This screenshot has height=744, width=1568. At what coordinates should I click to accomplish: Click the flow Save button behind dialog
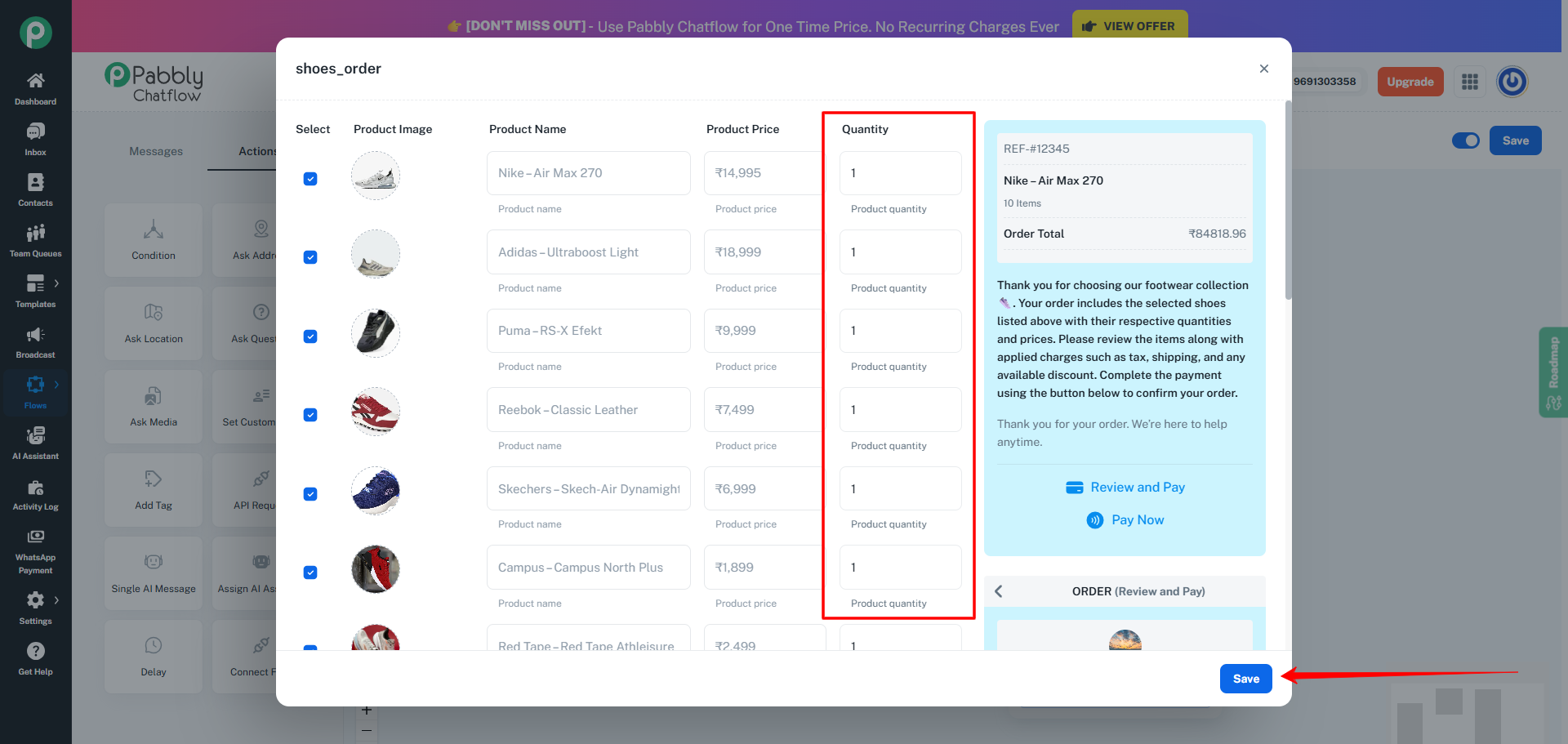coord(1516,140)
